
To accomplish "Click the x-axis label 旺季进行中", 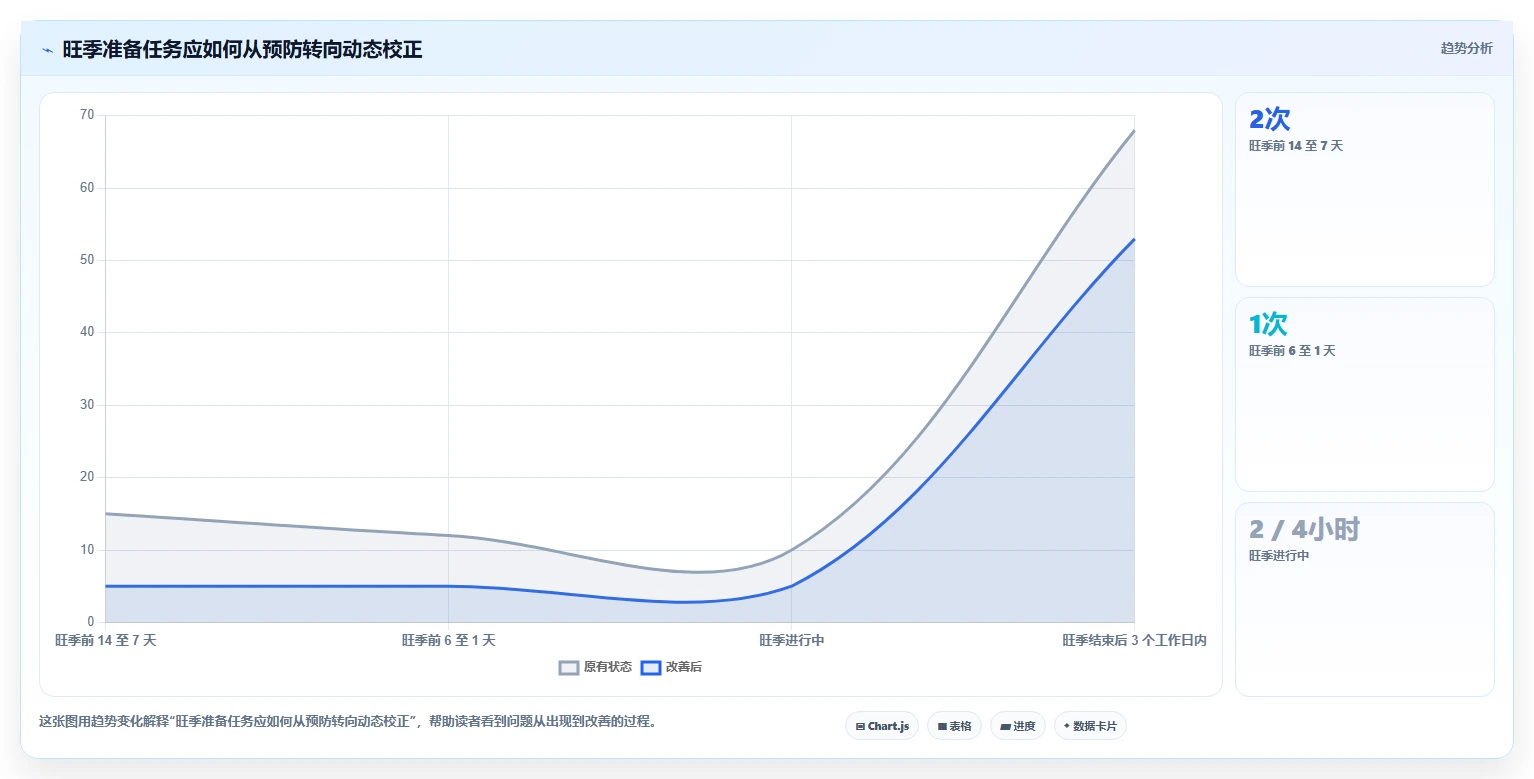I will 792,641.
